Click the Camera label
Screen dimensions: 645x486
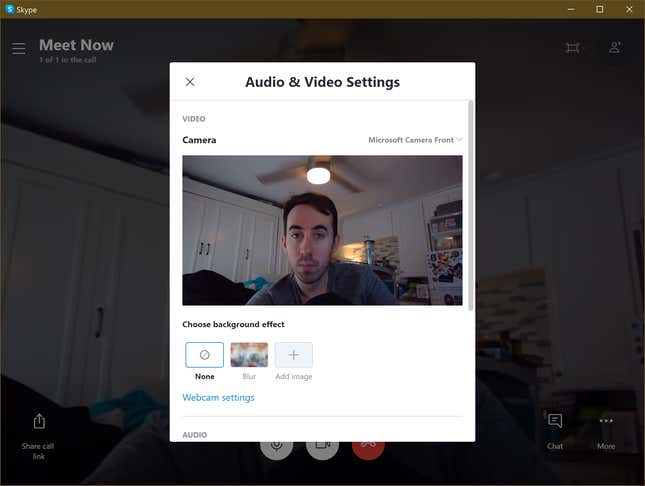click(199, 140)
